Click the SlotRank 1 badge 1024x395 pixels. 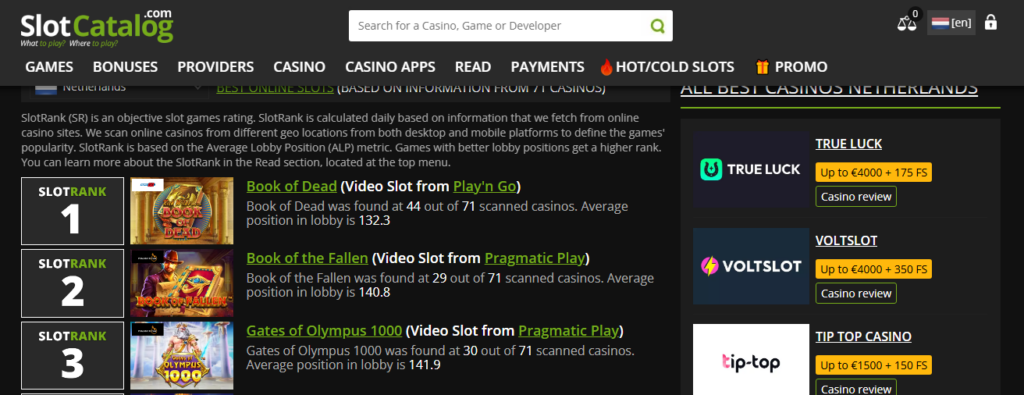point(72,211)
